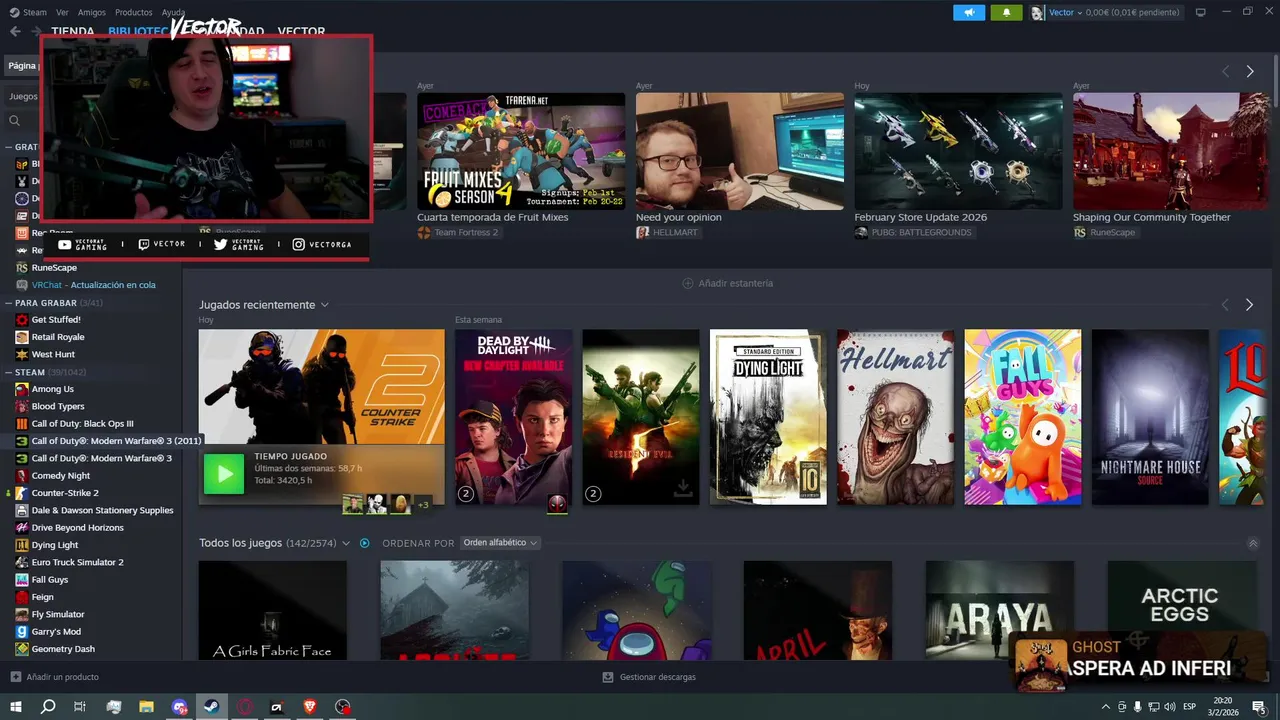This screenshot has width=1280, height=720.
Task: Open the Araya game tile
Action: click(x=1000, y=609)
